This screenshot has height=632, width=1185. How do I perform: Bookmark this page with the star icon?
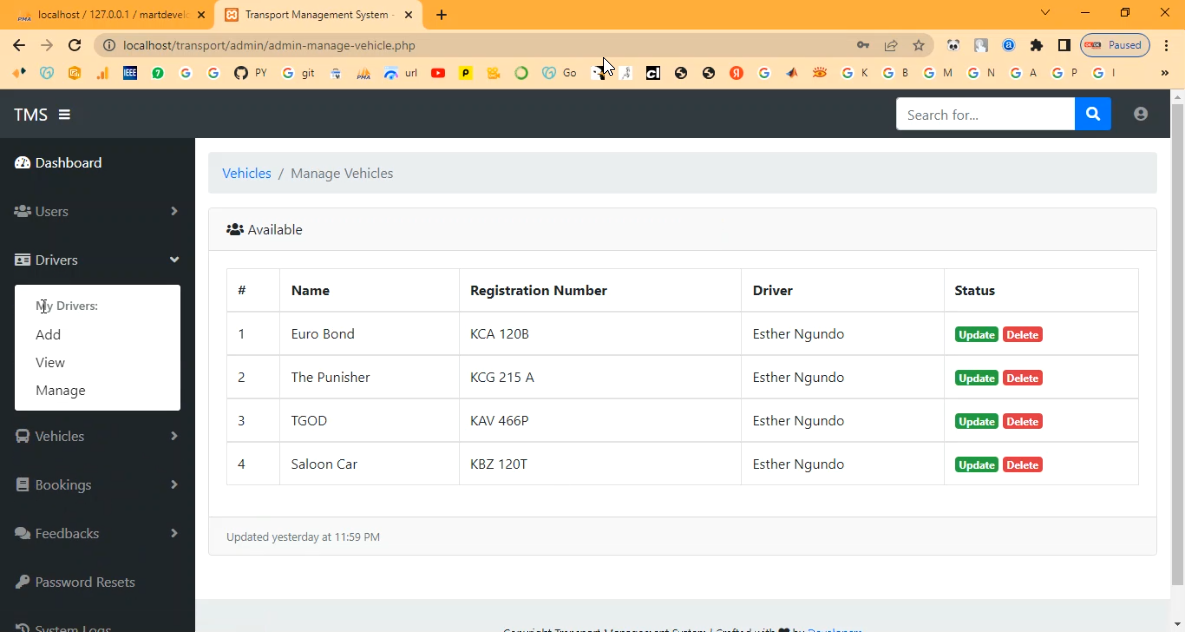[x=918, y=45]
